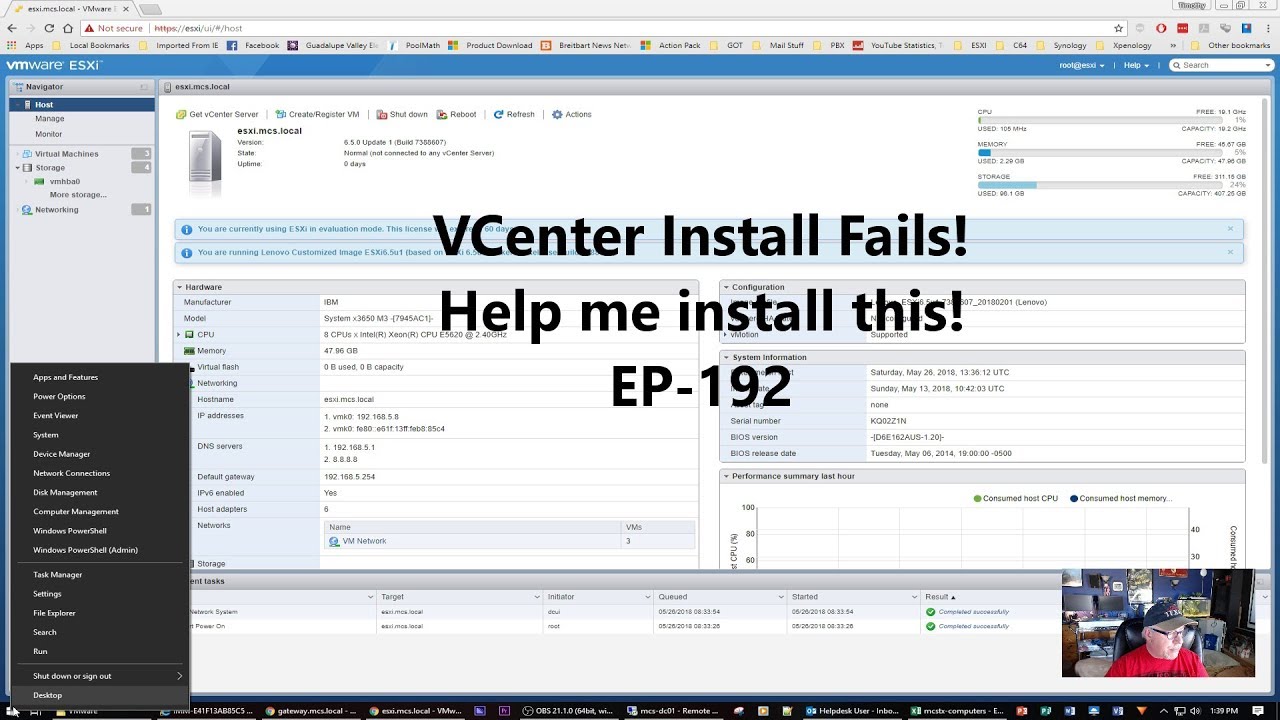Open the root@esxi user dropdown
Image resolution: width=1280 pixels, height=720 pixels.
click(x=1082, y=65)
